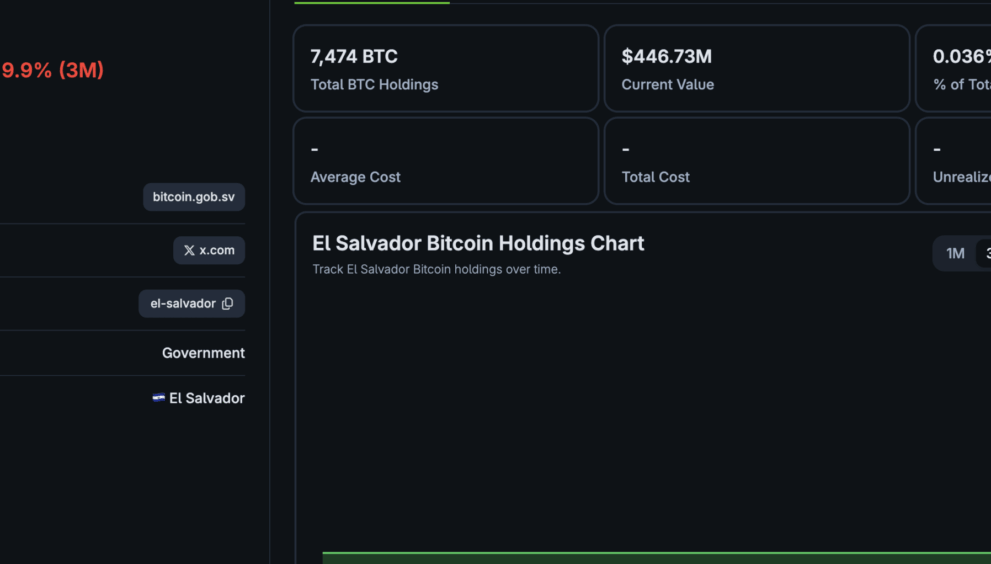991x564 pixels.
Task: Click the 0.036% of Total card
Action: 954,68
